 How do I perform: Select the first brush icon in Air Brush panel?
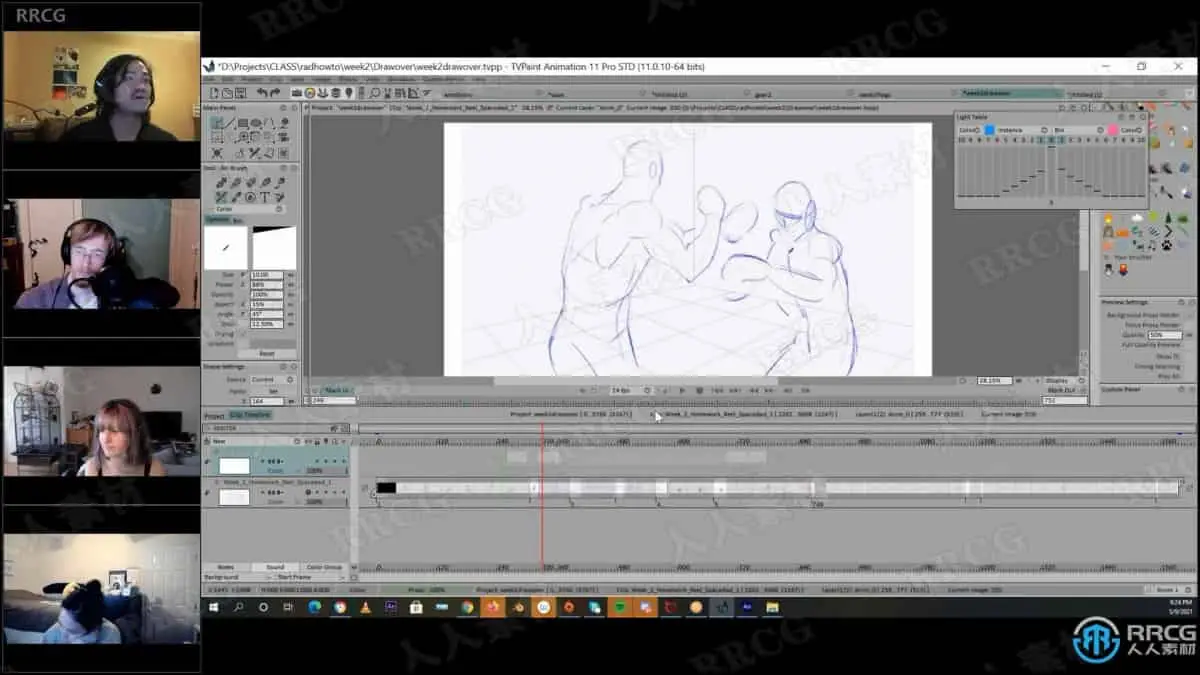click(x=221, y=183)
